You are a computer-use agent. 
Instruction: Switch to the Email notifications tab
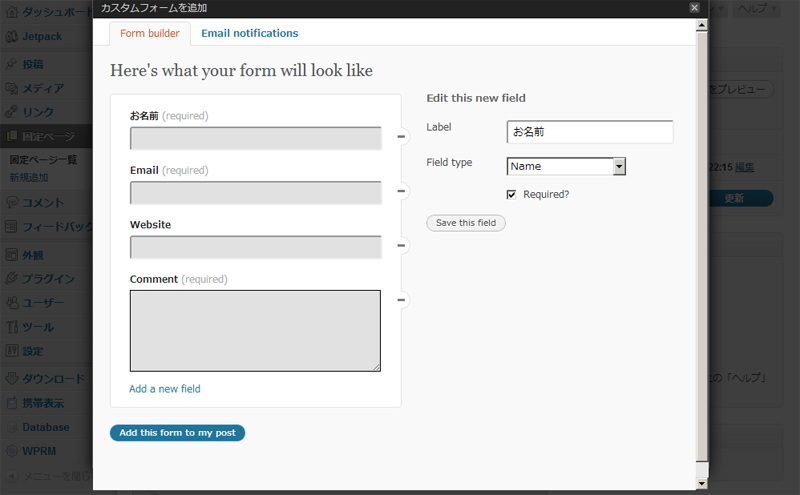tap(249, 33)
